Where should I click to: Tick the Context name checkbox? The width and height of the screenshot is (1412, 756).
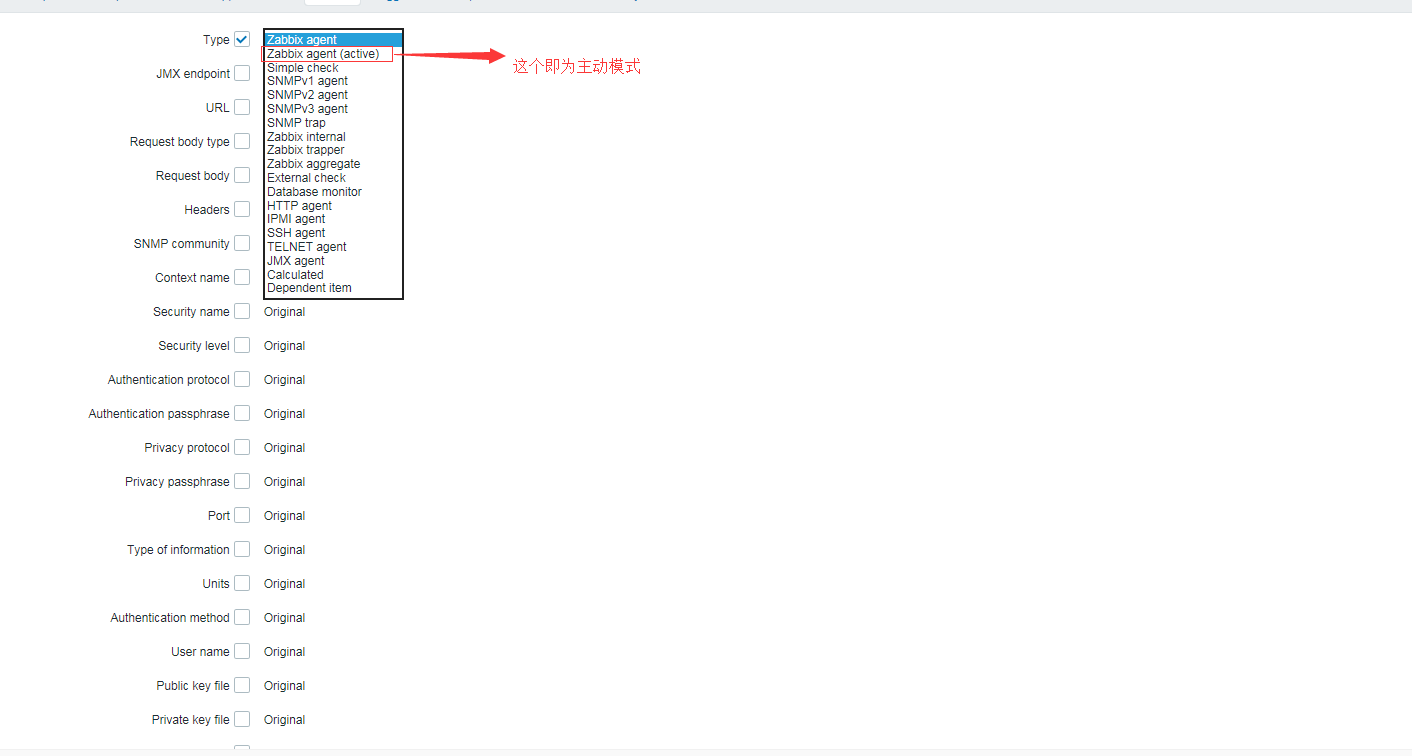[x=242, y=277]
